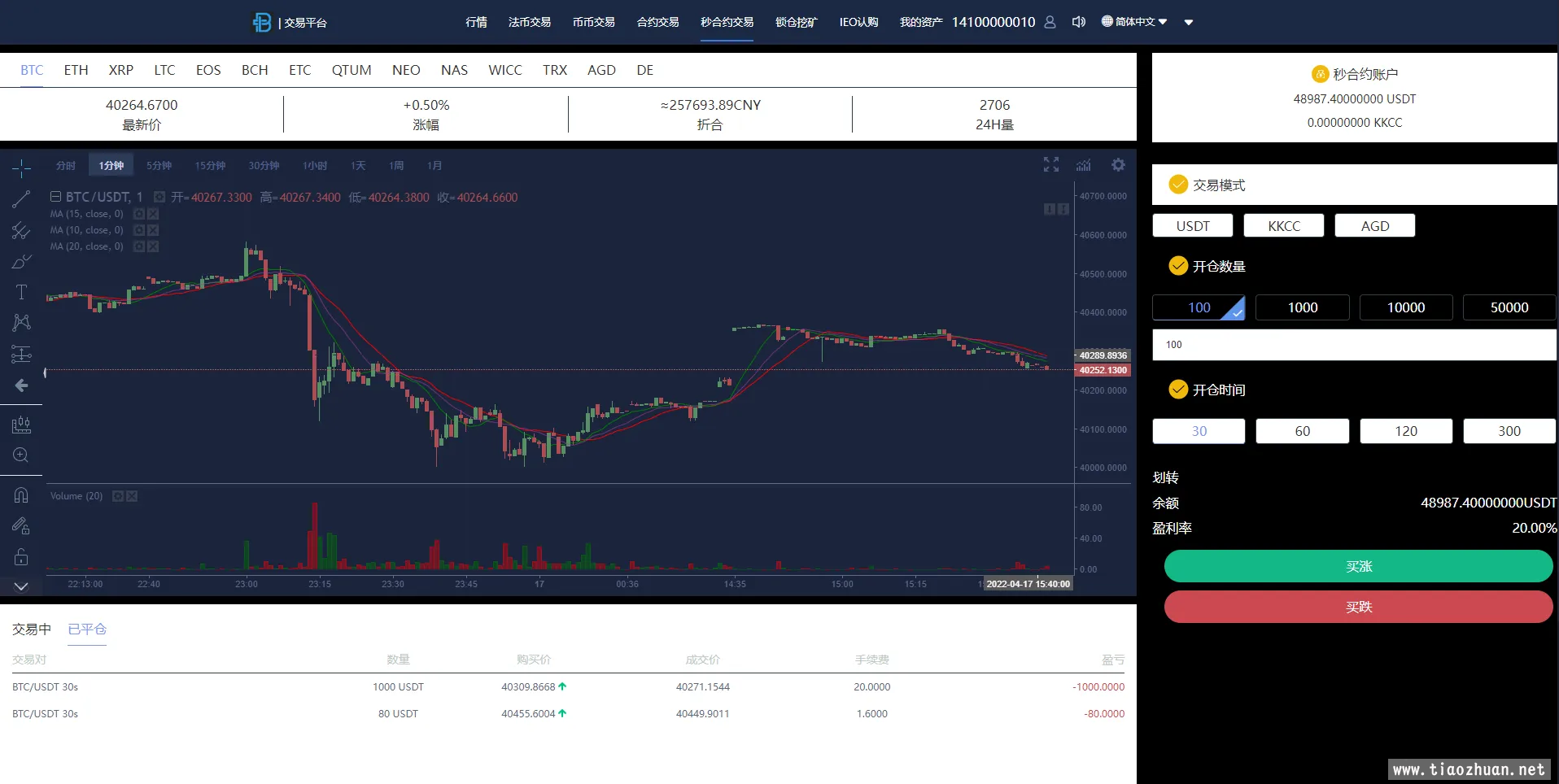Choose 50000 open quantity
Image resolution: width=1559 pixels, height=784 pixels.
tap(1509, 307)
